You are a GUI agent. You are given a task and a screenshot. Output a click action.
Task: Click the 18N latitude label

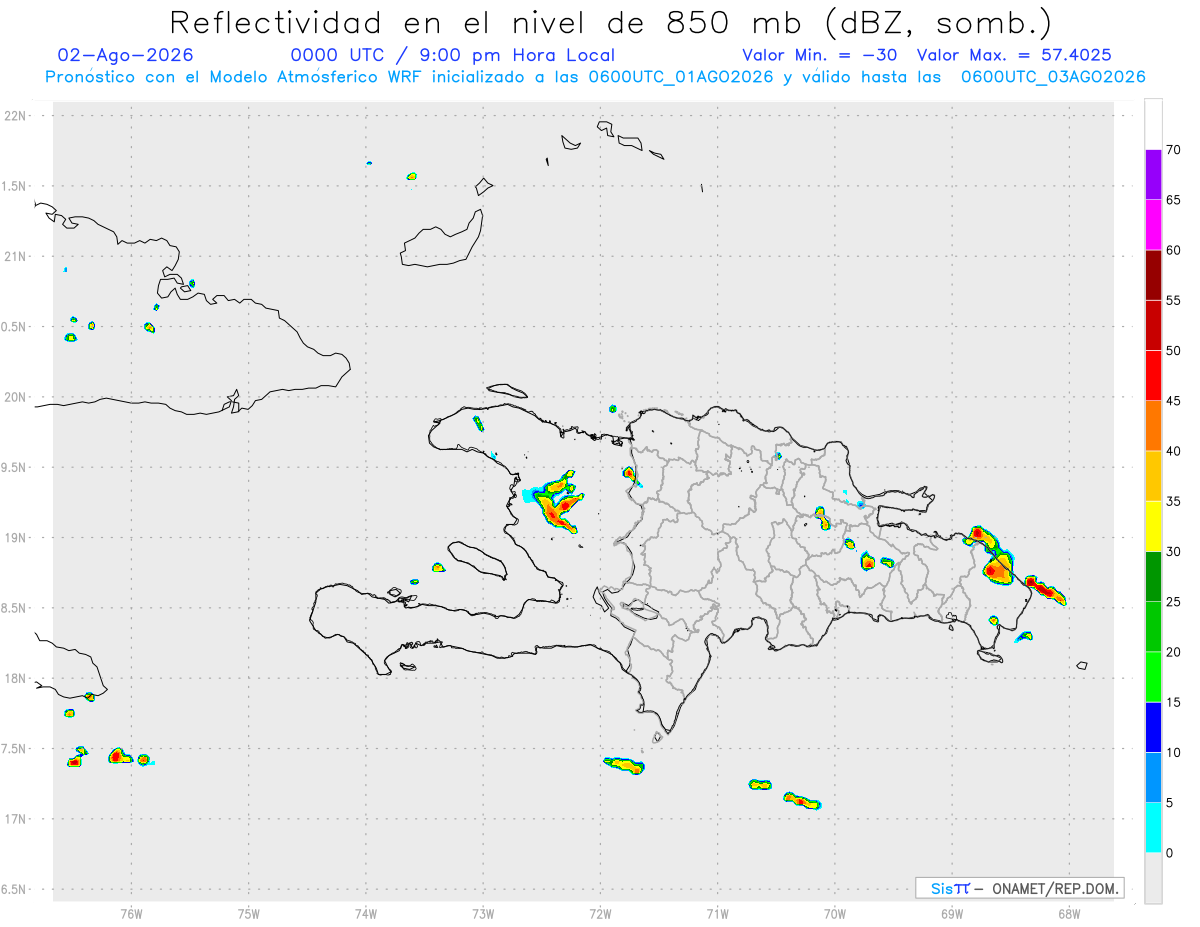(17, 679)
